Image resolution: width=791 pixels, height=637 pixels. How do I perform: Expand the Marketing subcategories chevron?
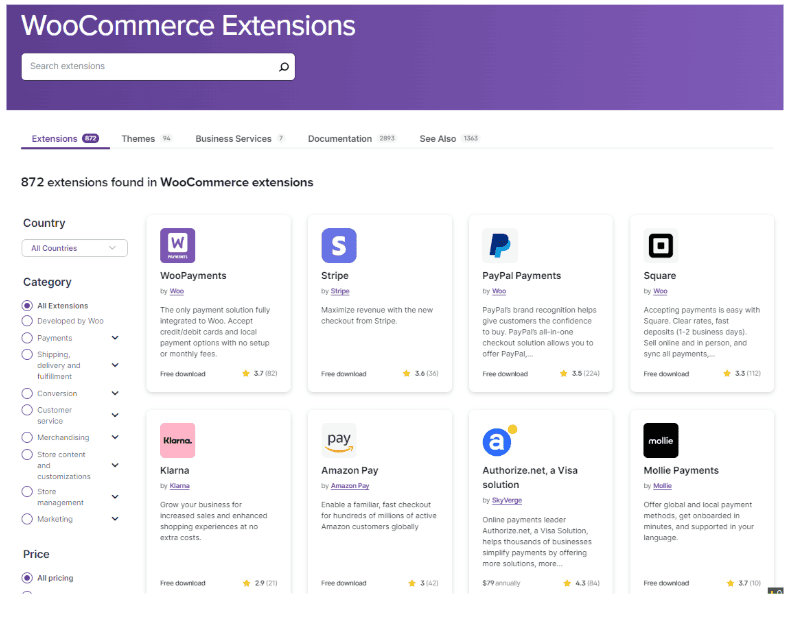click(115, 518)
